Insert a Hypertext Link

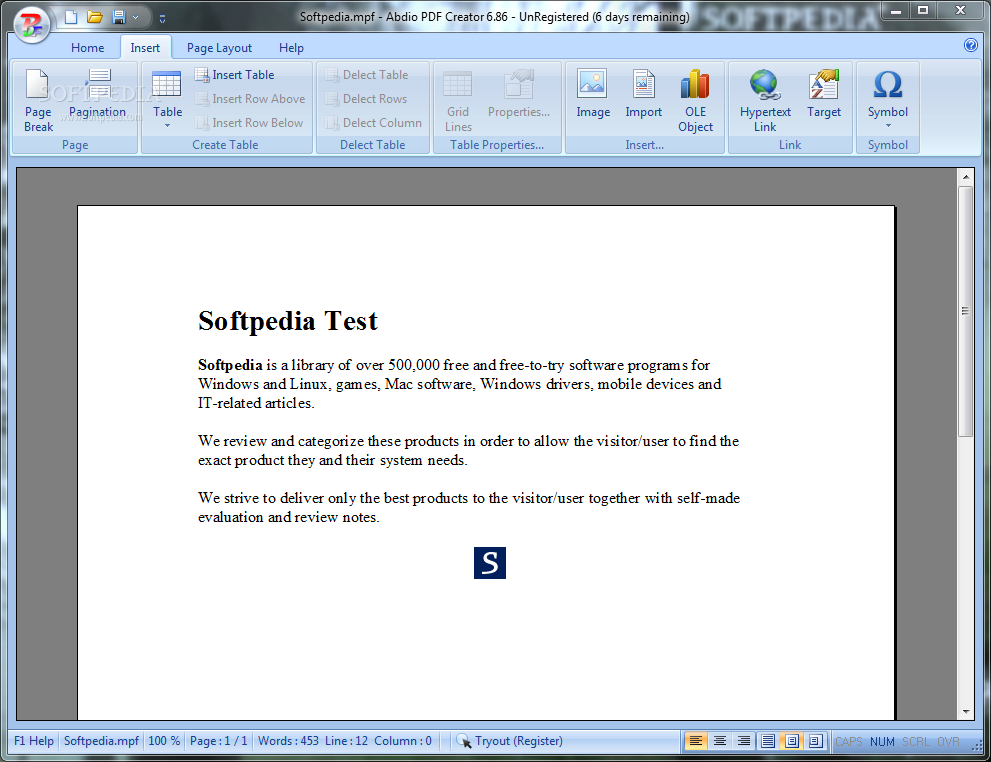pos(765,101)
